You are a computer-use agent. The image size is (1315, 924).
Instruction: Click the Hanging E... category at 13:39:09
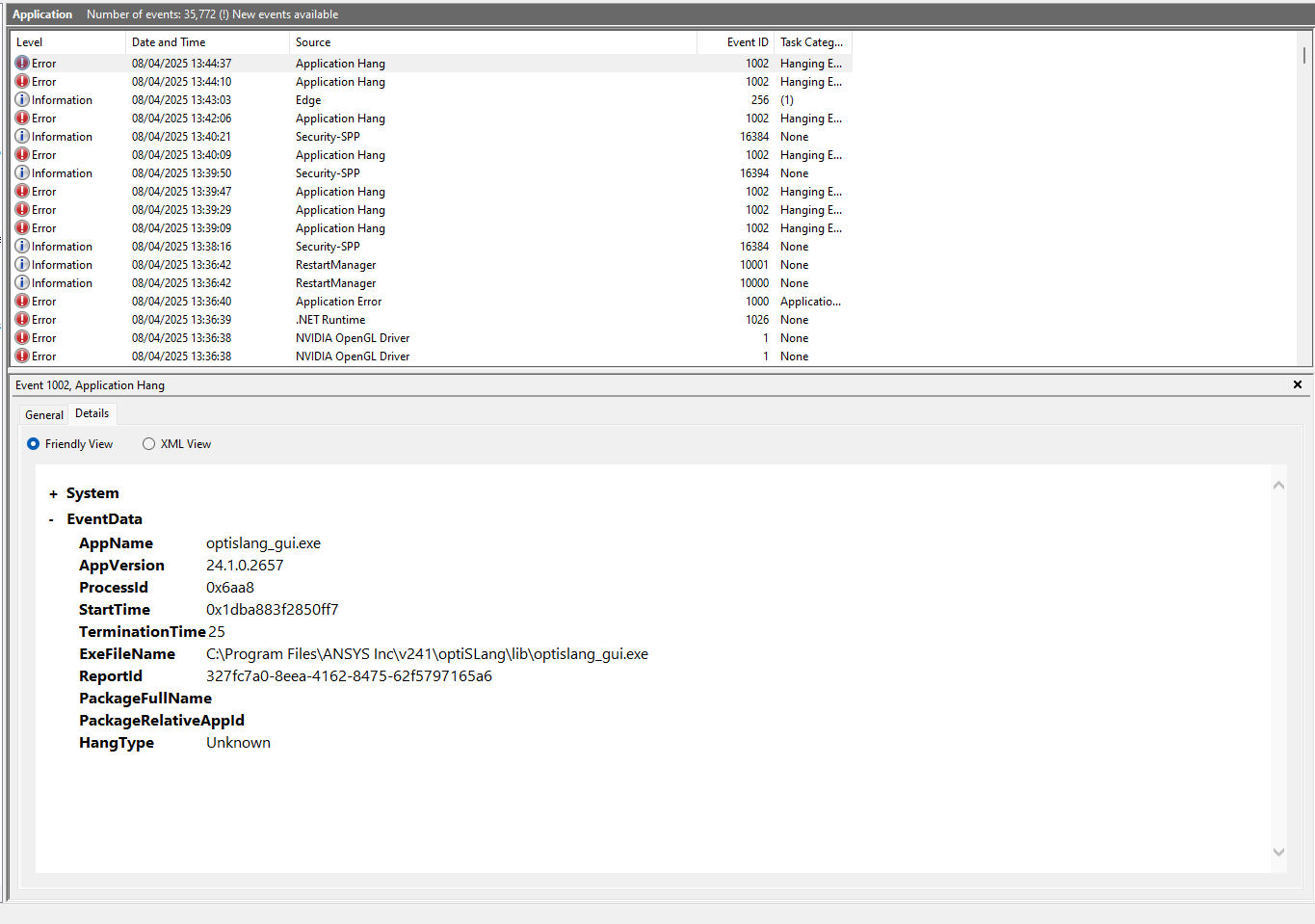pos(811,228)
